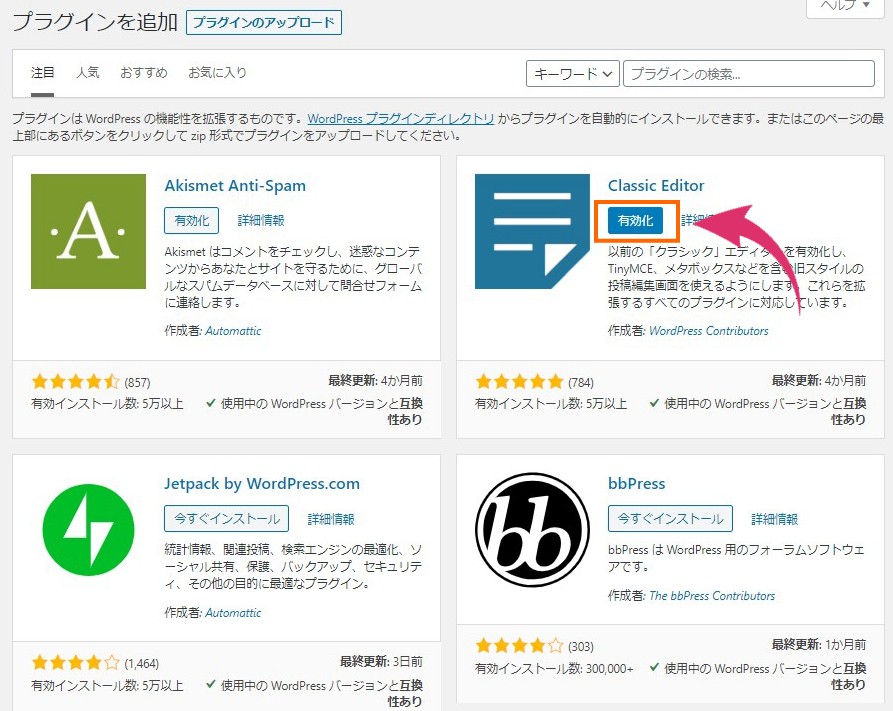Viewport: 893px width, 711px height.
Task: Open the Jetpack by WordPress.com title link
Action: pos(262,484)
